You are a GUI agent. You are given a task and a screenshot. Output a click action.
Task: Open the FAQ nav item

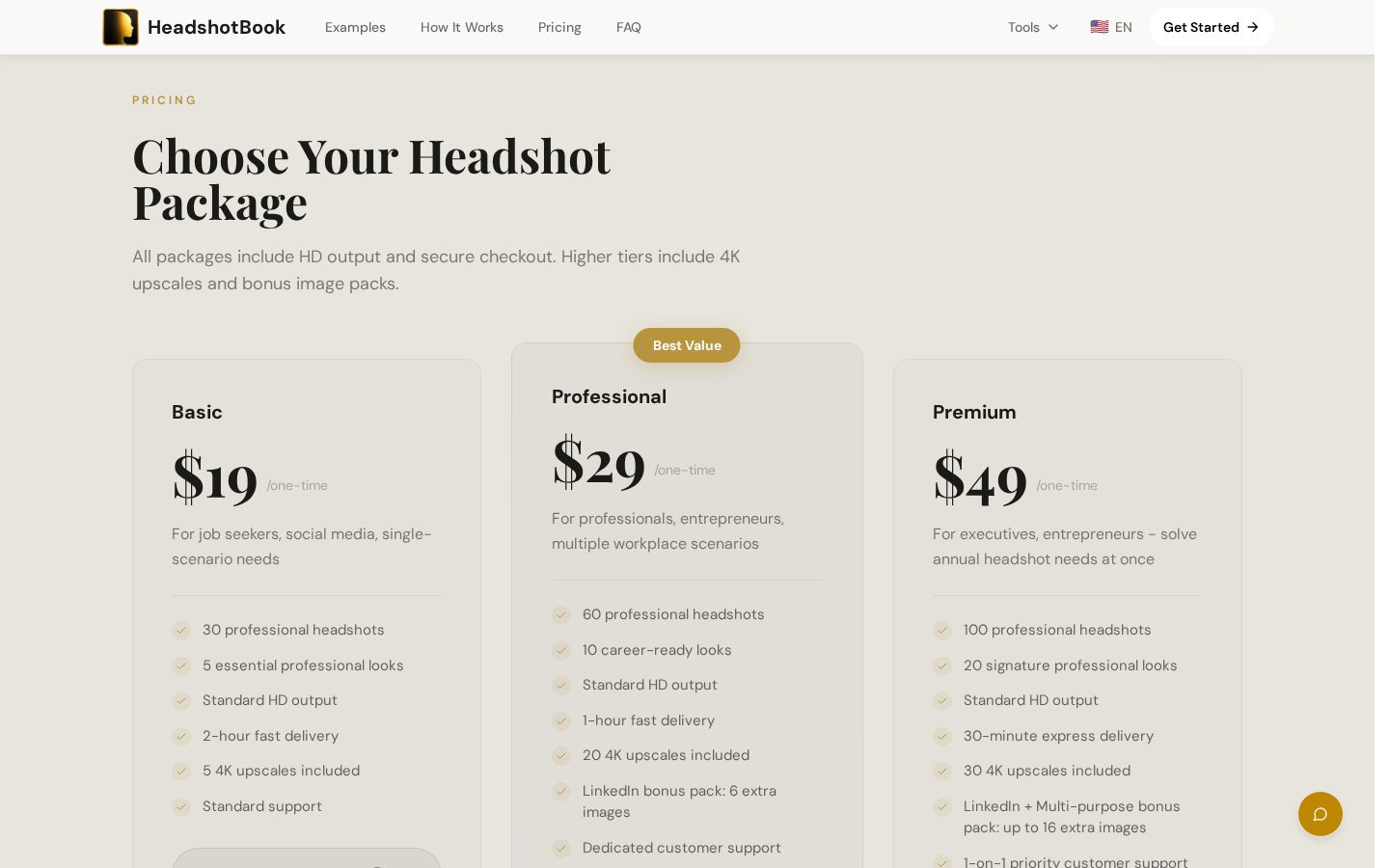629,27
